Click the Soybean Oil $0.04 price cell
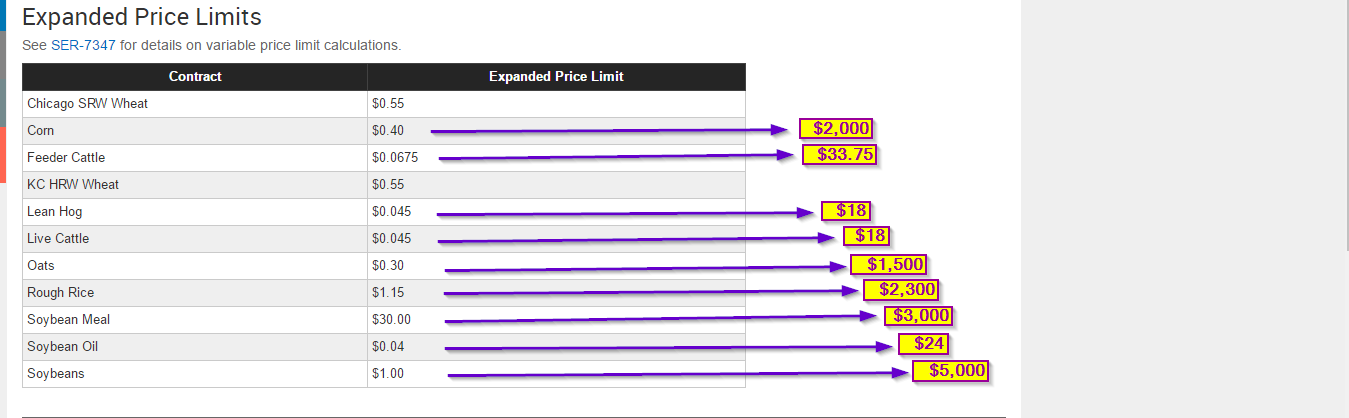Viewport: 1349px width, 418px height. pos(556,347)
